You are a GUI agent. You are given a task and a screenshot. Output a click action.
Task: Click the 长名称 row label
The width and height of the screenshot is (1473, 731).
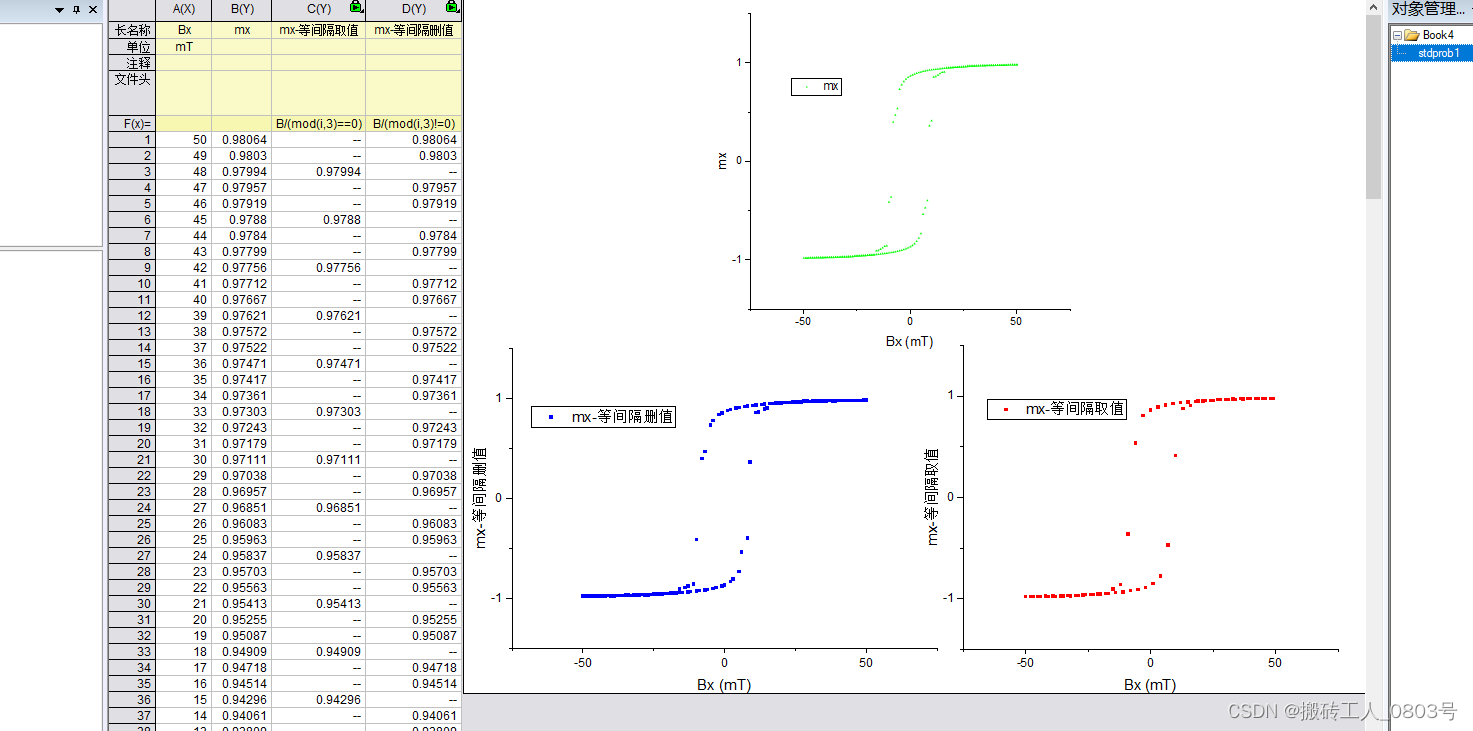[x=132, y=30]
